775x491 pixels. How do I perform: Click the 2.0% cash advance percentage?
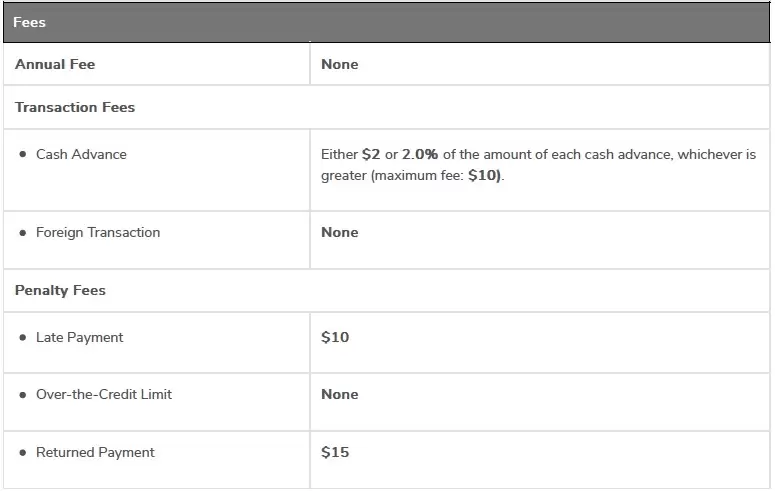420,155
